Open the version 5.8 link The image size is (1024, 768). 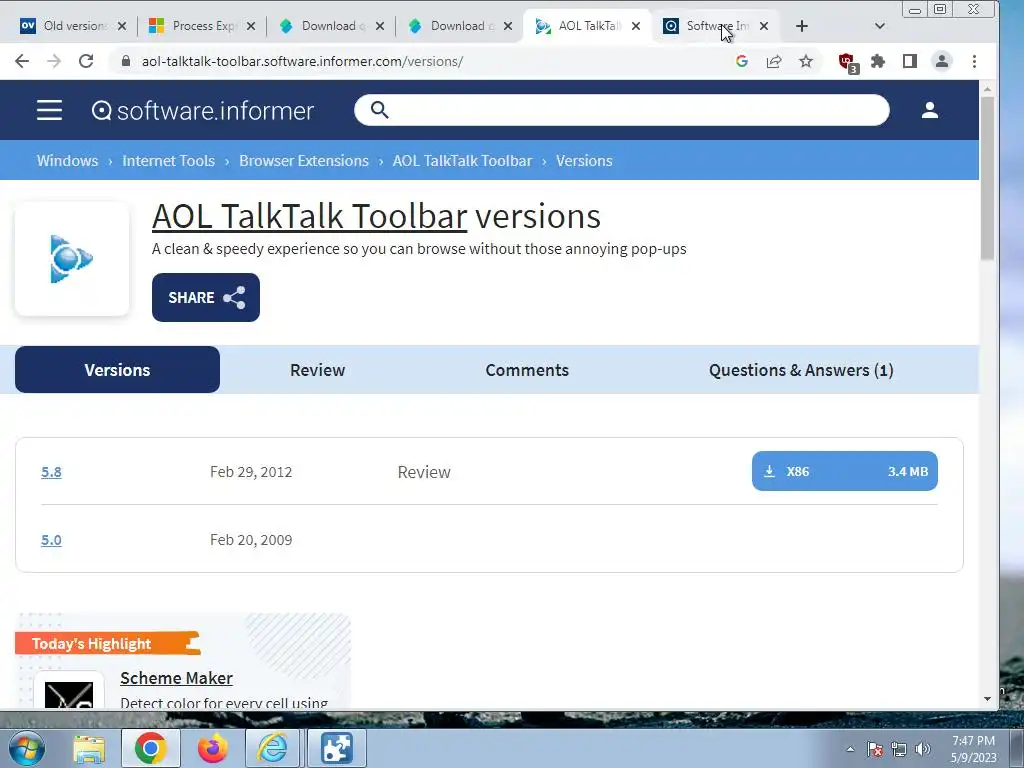point(51,472)
